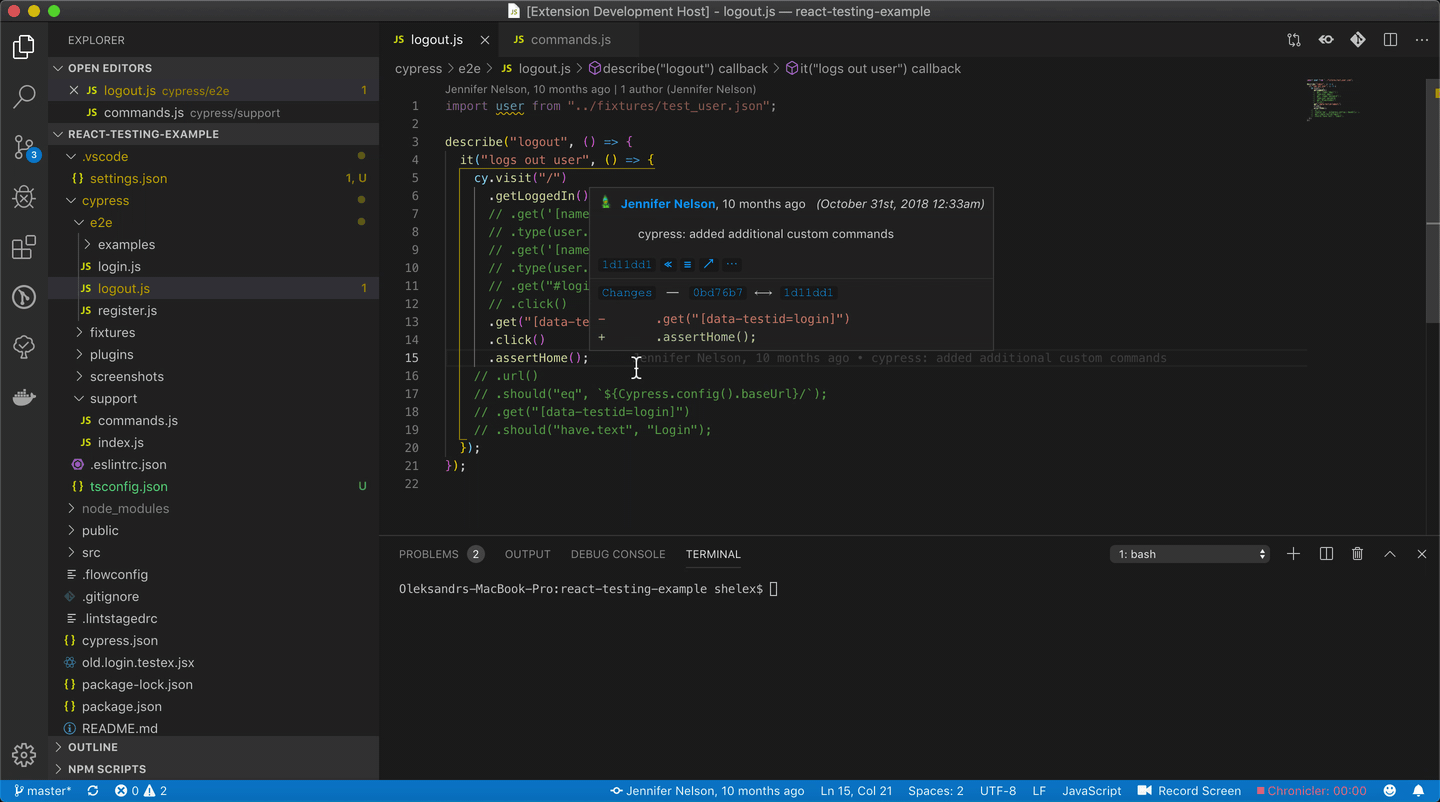The width and height of the screenshot is (1440, 802).
Task: Maximize panel with up chevron
Action: click(x=1390, y=554)
